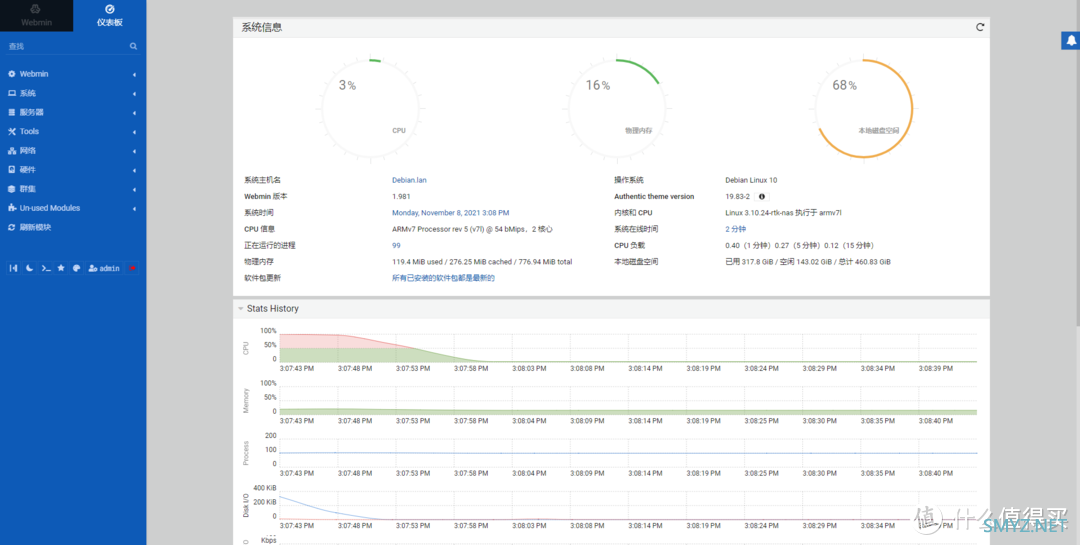Expand arrow next to 网络 category
Image resolution: width=1080 pixels, height=545 pixels.
(134, 151)
